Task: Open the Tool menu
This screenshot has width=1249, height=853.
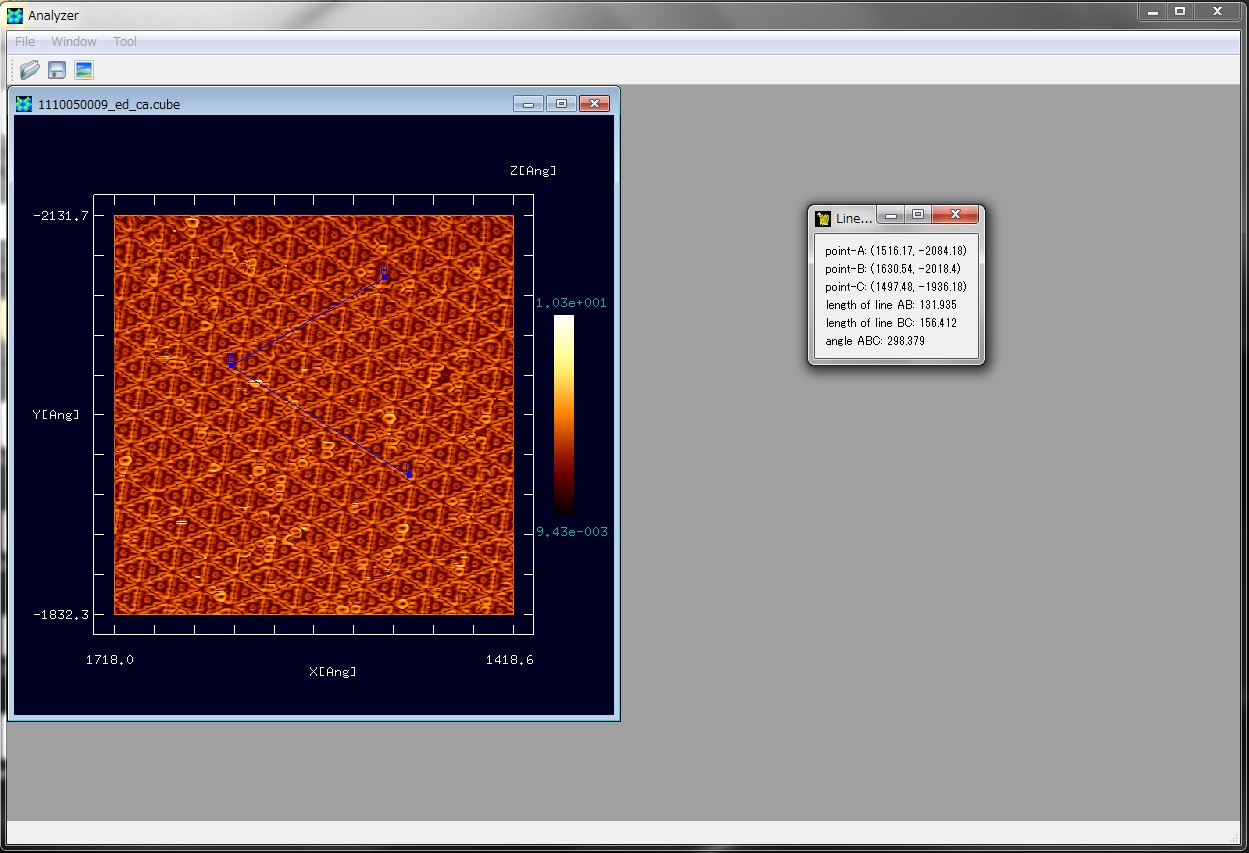Action: 125,42
